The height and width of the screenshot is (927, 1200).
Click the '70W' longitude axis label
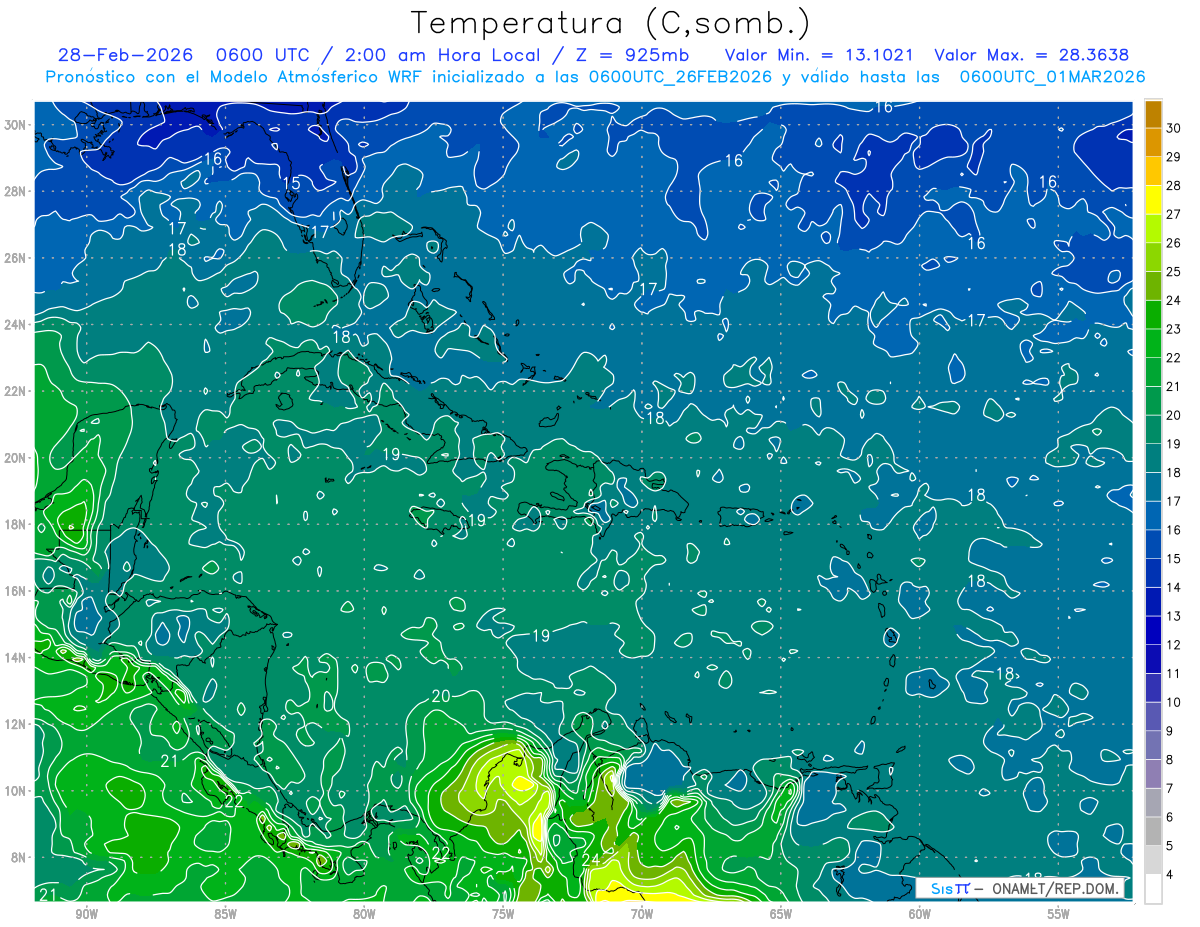click(642, 914)
